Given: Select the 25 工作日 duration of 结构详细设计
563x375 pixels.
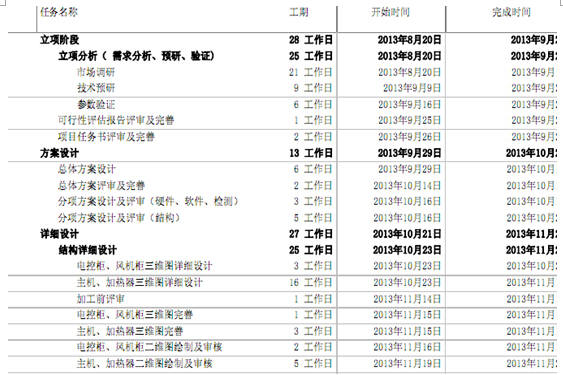Looking at the screenshot, I should [x=311, y=250].
